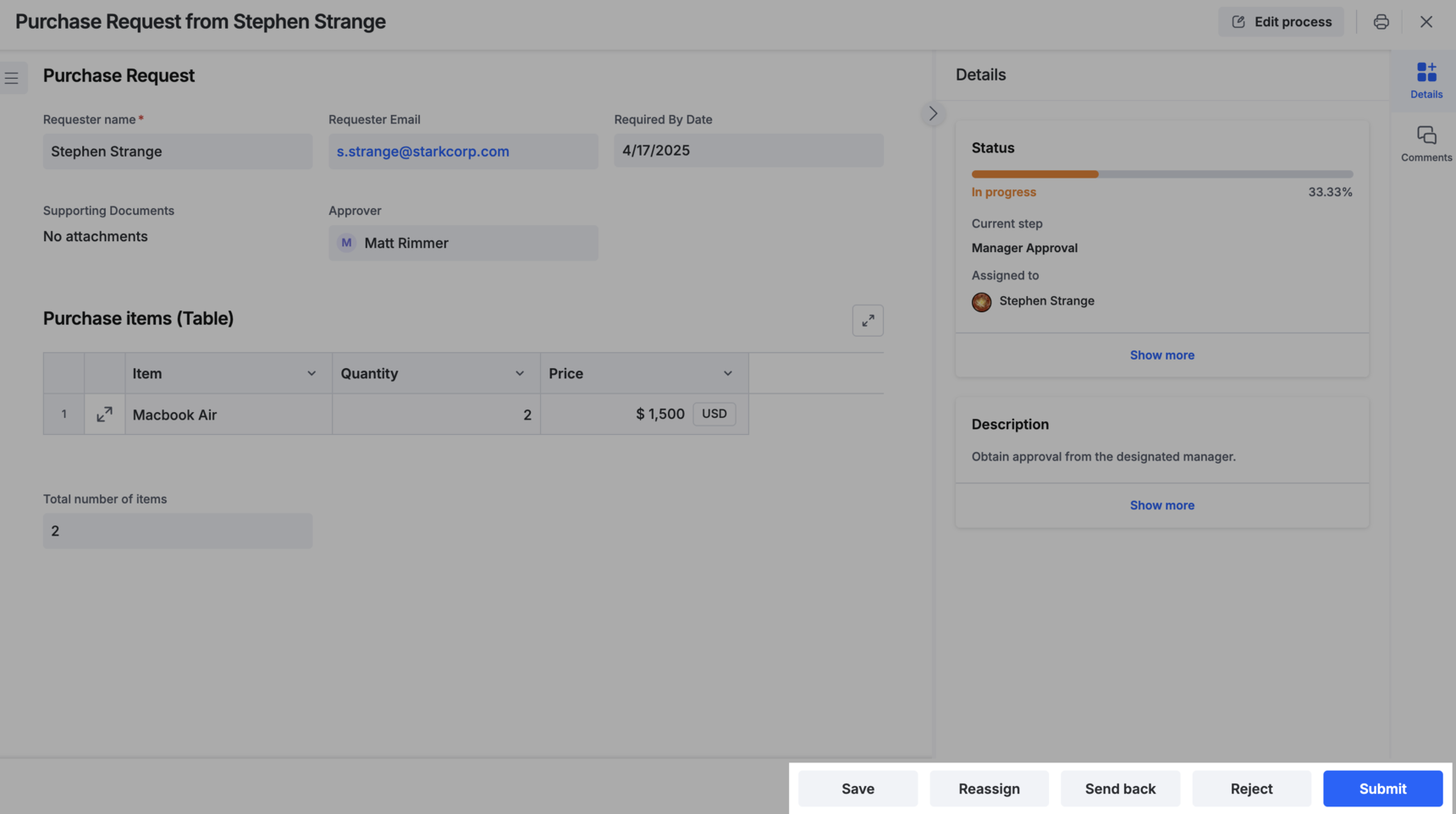This screenshot has height=814, width=1456.
Task: Open the Quantity column dropdown
Action: (x=520, y=373)
